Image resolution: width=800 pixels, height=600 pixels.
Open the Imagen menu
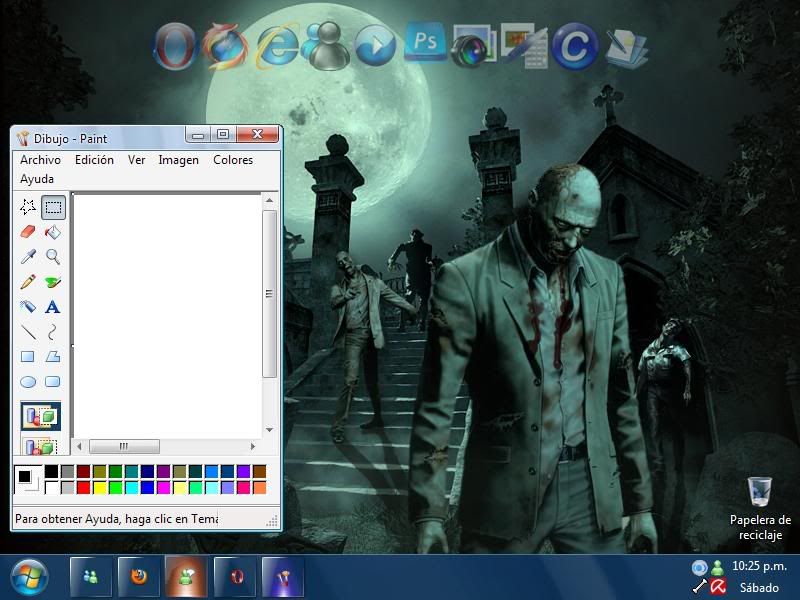click(179, 160)
